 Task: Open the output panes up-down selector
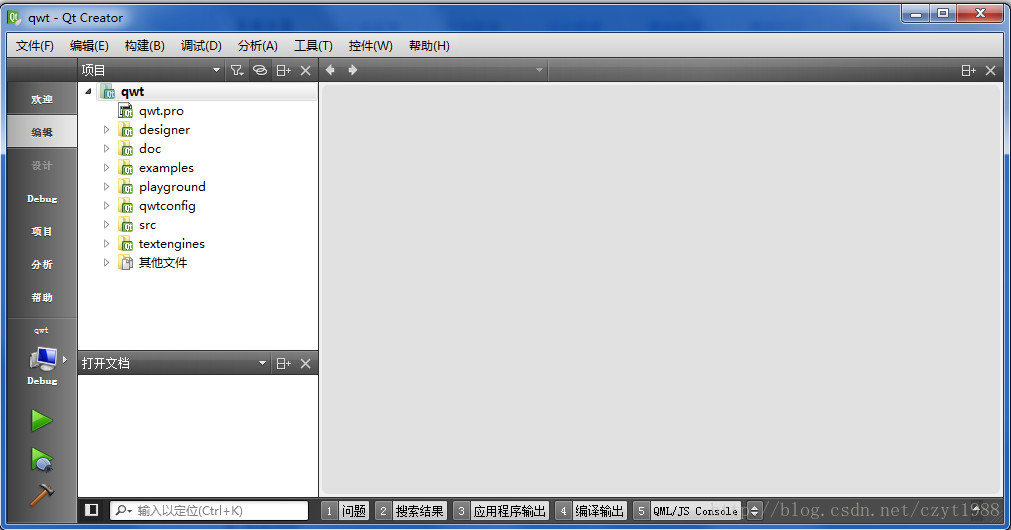tap(754, 511)
